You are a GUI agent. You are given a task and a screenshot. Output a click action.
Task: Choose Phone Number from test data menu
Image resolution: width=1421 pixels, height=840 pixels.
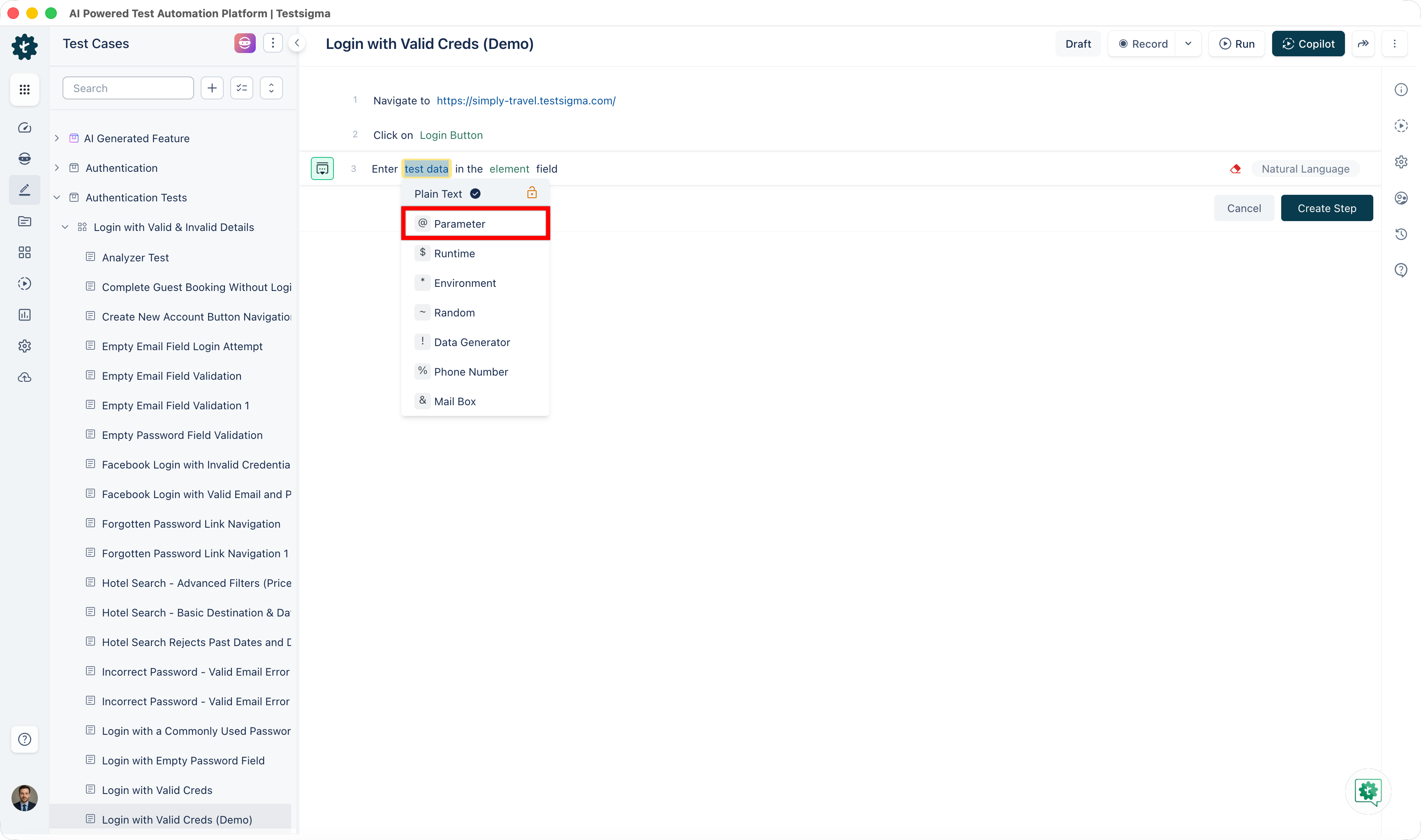click(476, 372)
